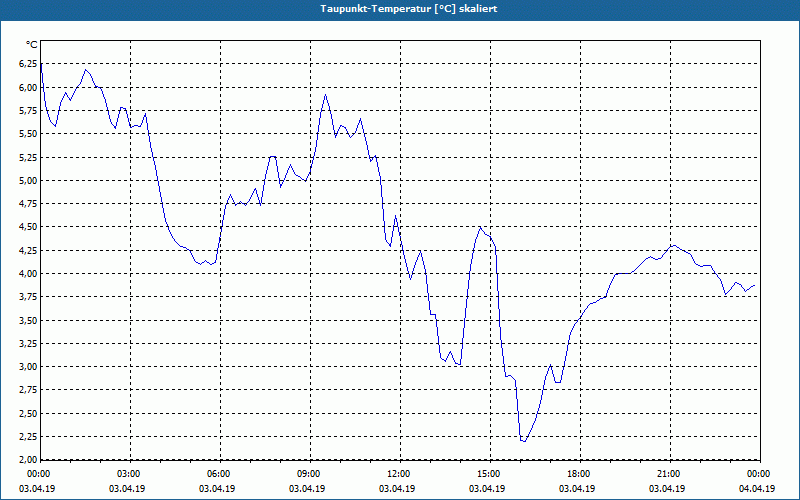Select the '6,00' y-axis label

point(28,87)
